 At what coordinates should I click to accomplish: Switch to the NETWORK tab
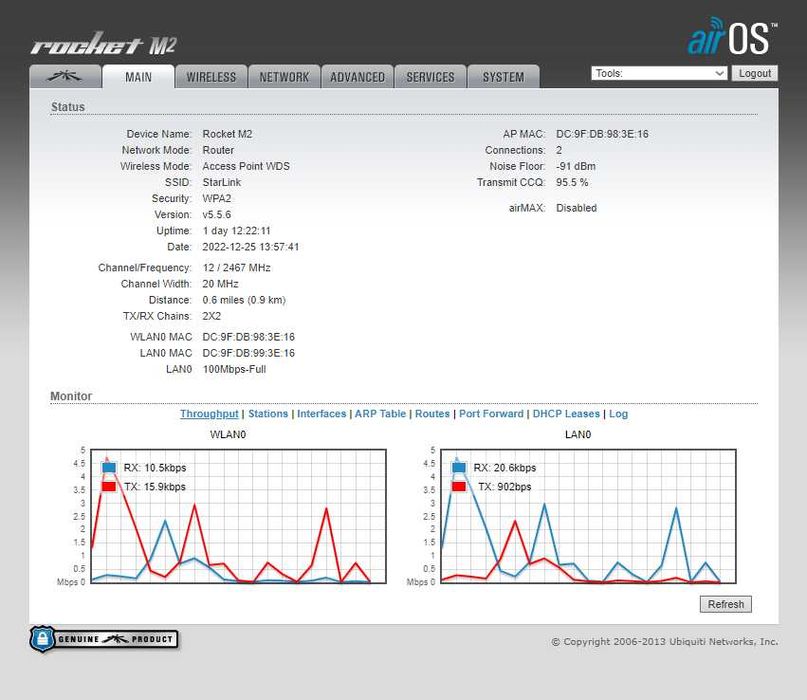284,77
